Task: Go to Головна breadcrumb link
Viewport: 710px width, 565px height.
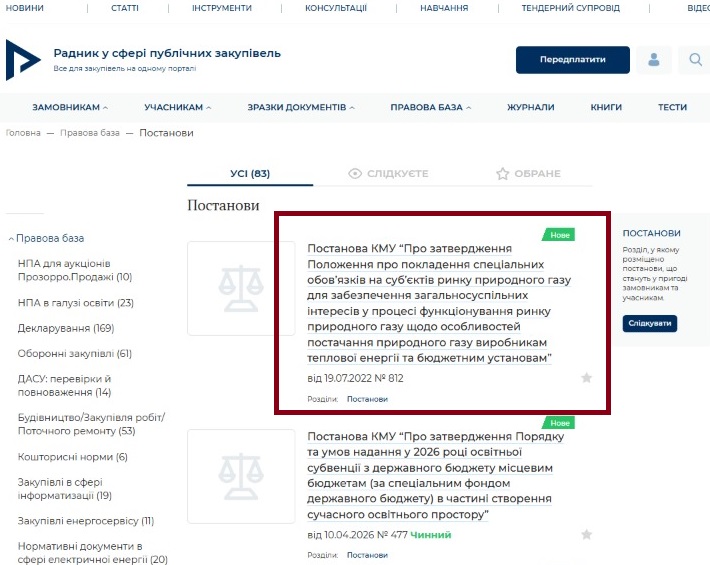Action: click(x=23, y=133)
